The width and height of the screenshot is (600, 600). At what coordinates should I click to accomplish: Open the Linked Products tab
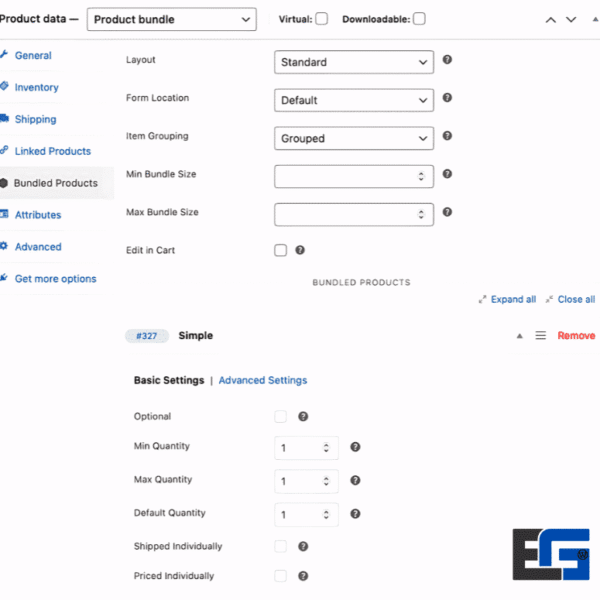52,151
